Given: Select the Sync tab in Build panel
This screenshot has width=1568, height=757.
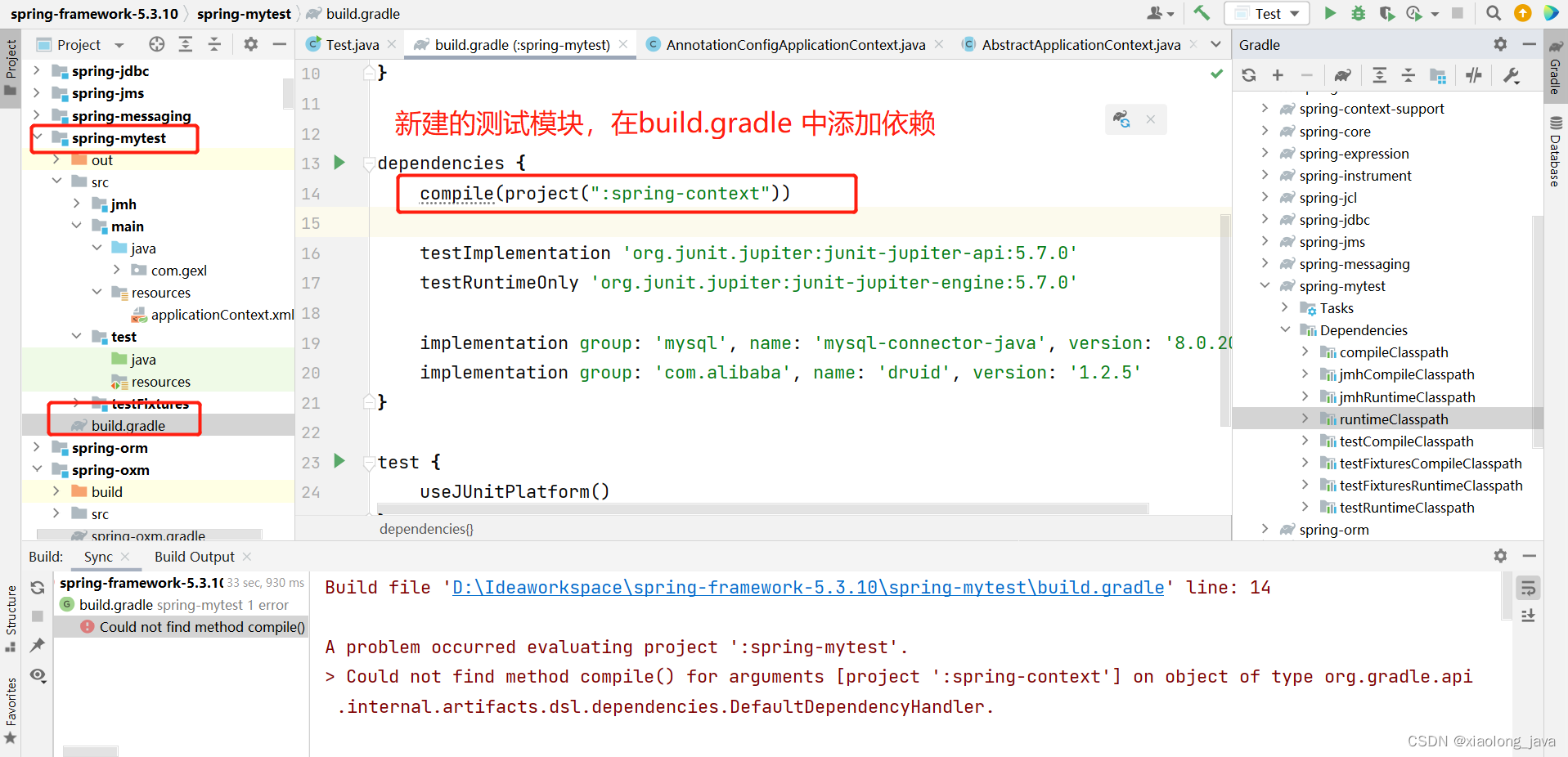Looking at the screenshot, I should coord(98,557).
